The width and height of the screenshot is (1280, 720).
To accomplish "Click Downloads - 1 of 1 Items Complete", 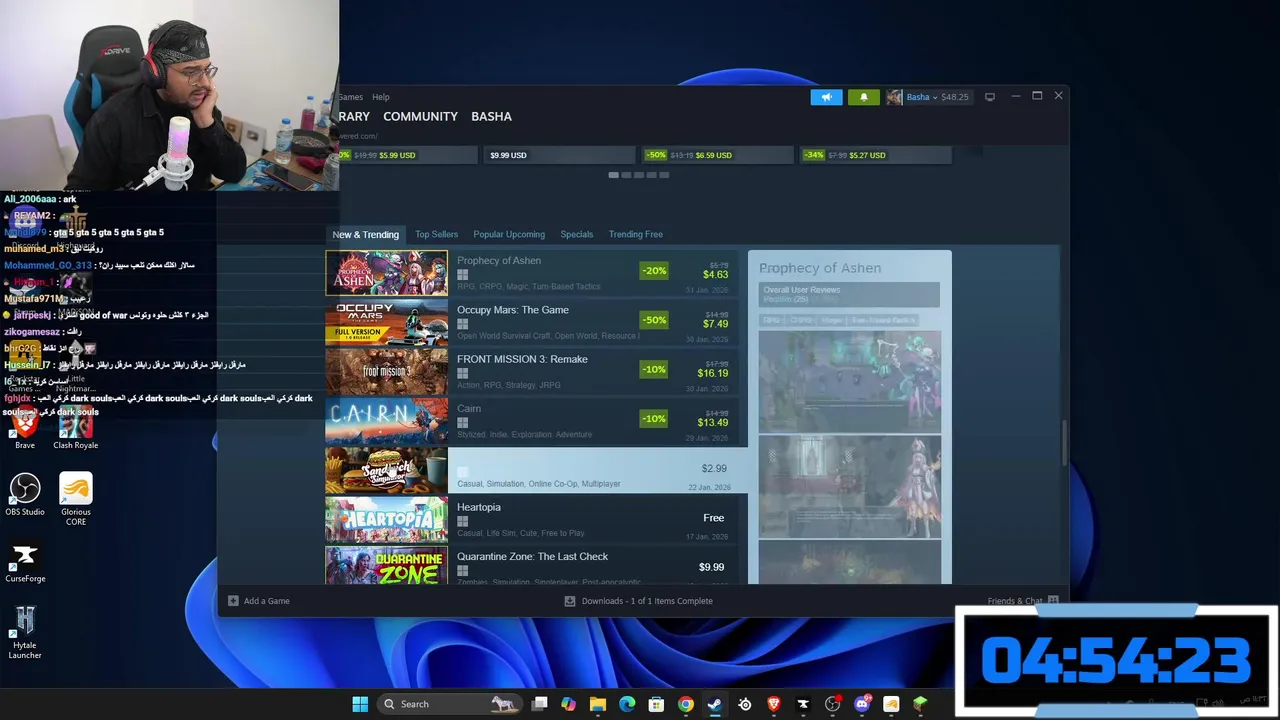I will pos(638,601).
